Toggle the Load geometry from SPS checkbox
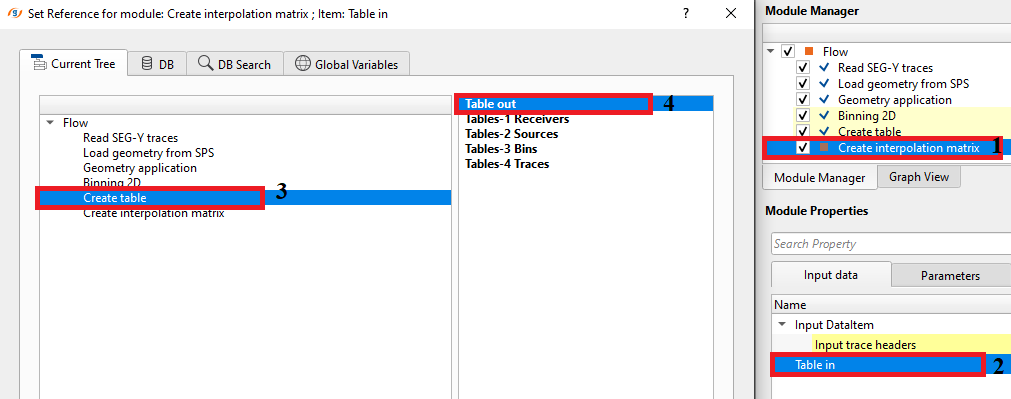This screenshot has height=399, width=1011. [803, 83]
